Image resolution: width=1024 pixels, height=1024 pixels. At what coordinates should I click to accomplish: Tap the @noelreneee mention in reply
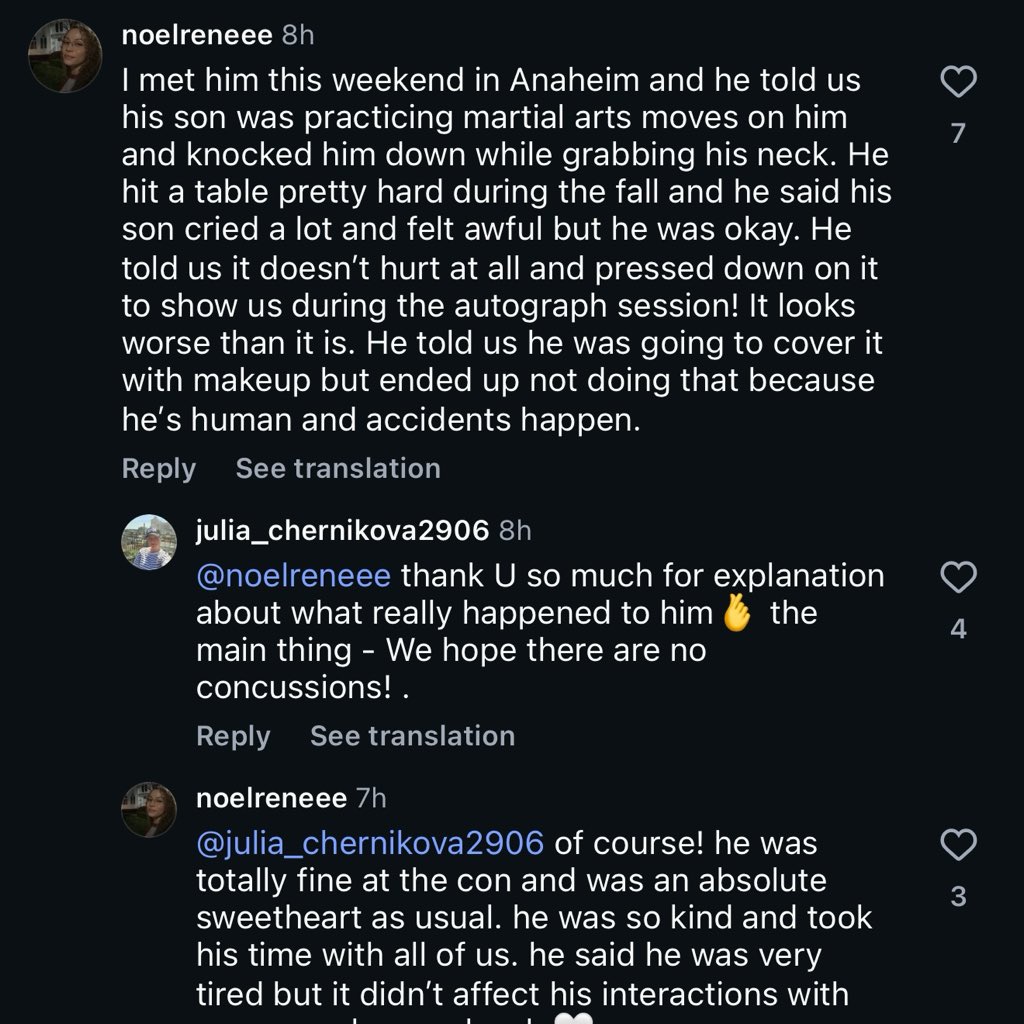tap(294, 575)
